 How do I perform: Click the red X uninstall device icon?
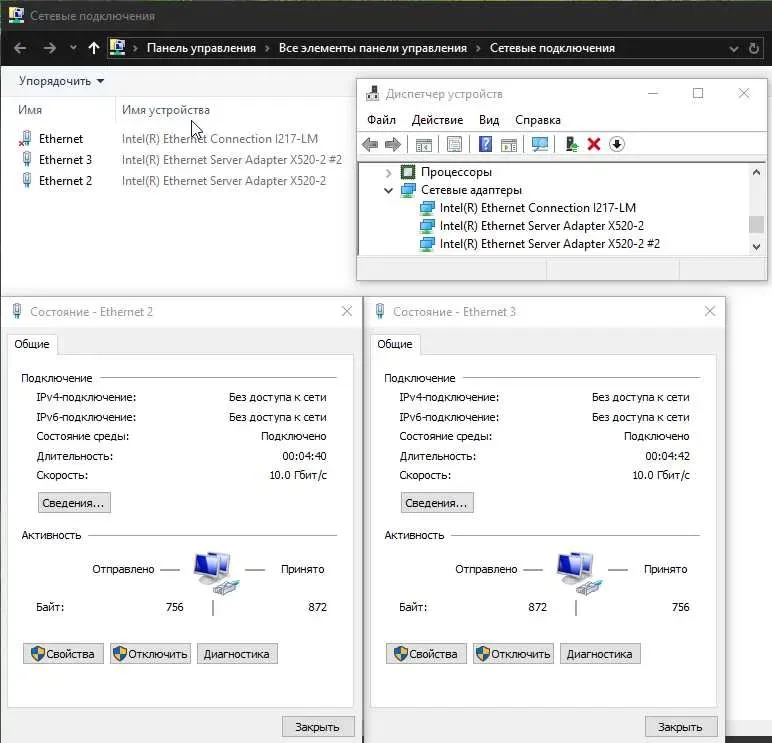click(x=594, y=144)
